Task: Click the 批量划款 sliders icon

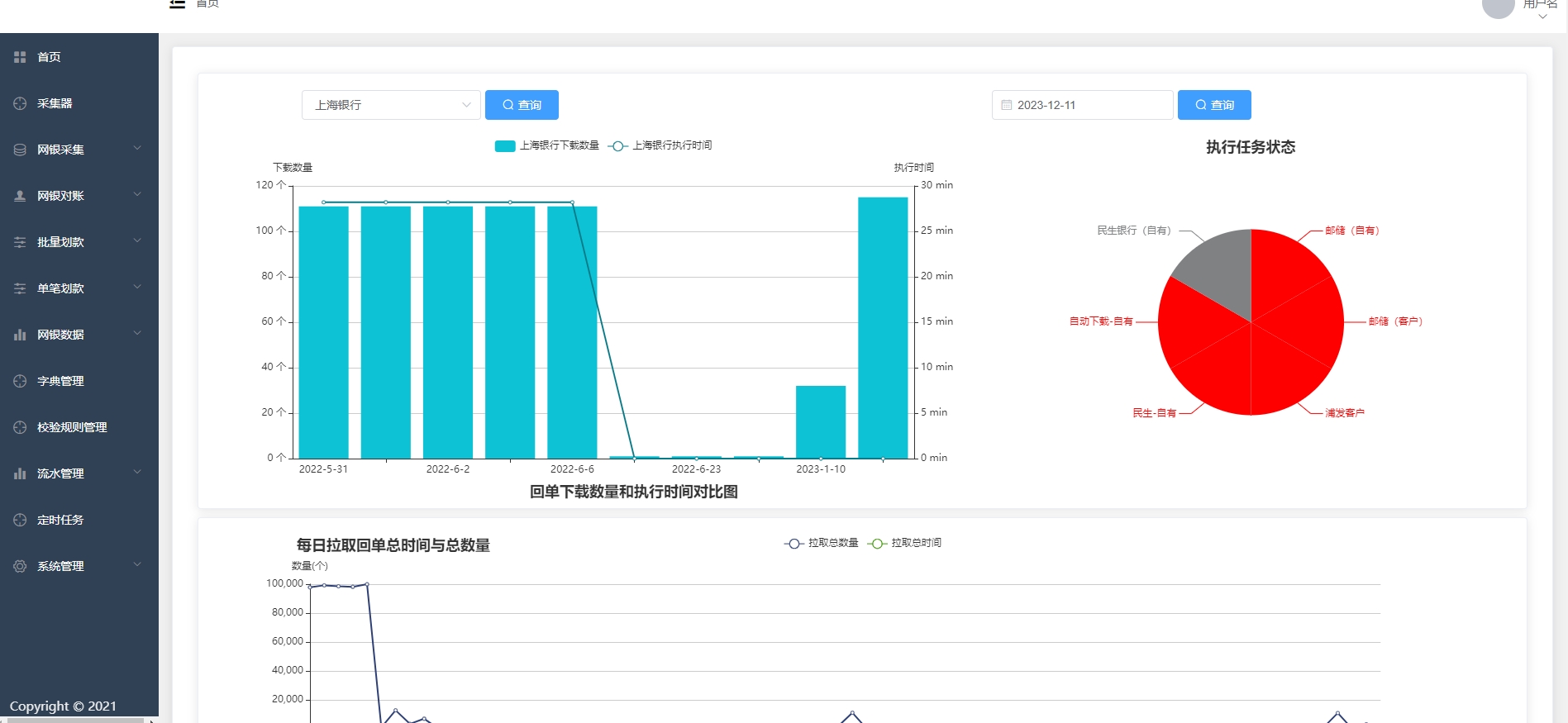Action: click(x=20, y=242)
